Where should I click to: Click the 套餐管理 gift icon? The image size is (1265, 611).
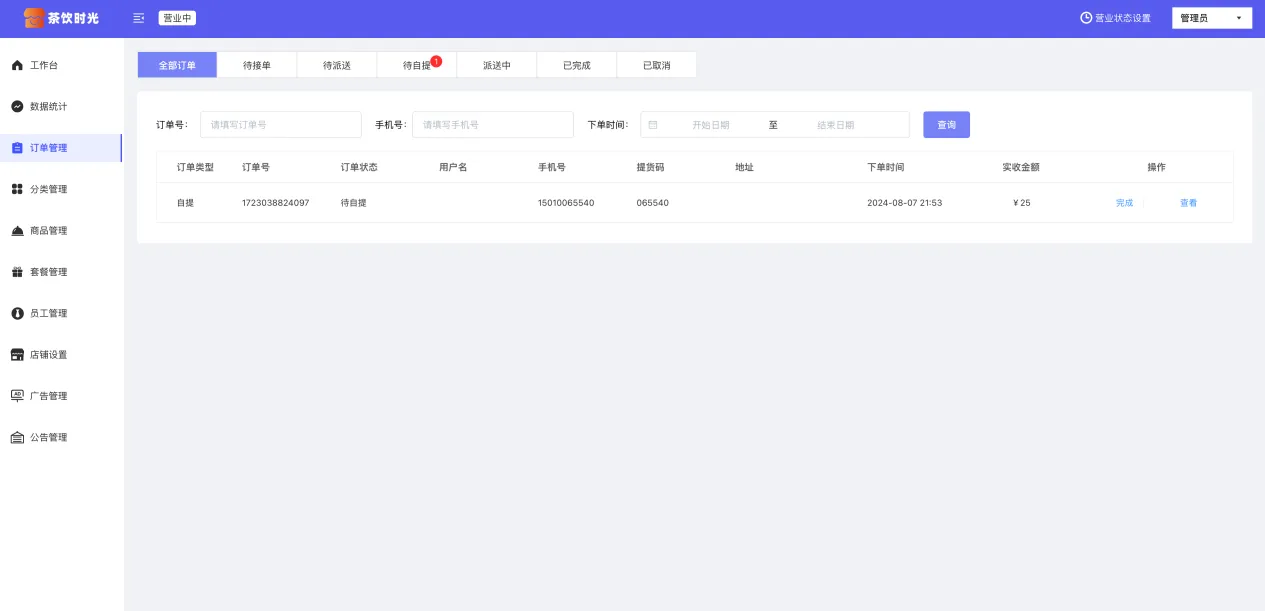(x=17, y=272)
